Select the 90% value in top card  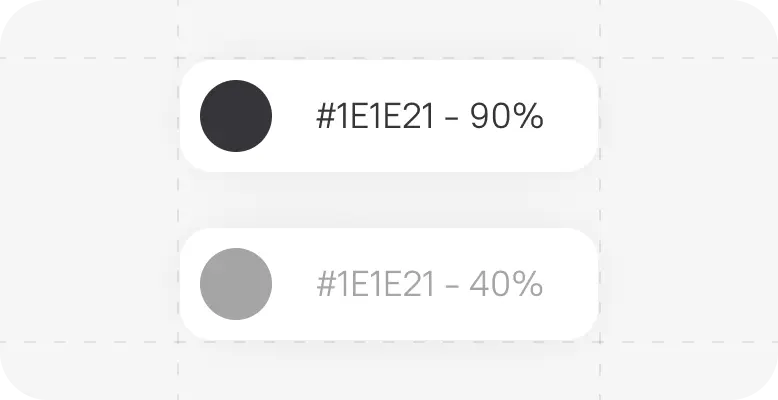507,117
